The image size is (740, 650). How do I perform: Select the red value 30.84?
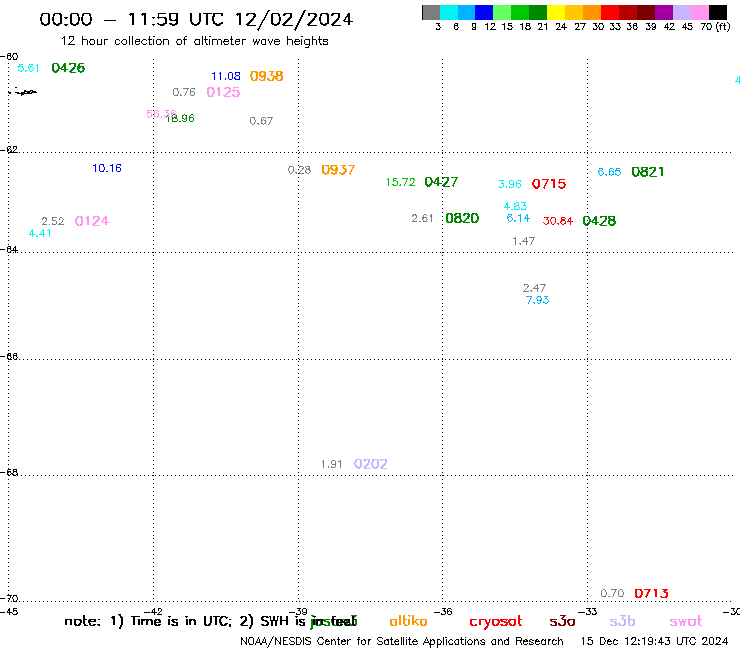(558, 221)
